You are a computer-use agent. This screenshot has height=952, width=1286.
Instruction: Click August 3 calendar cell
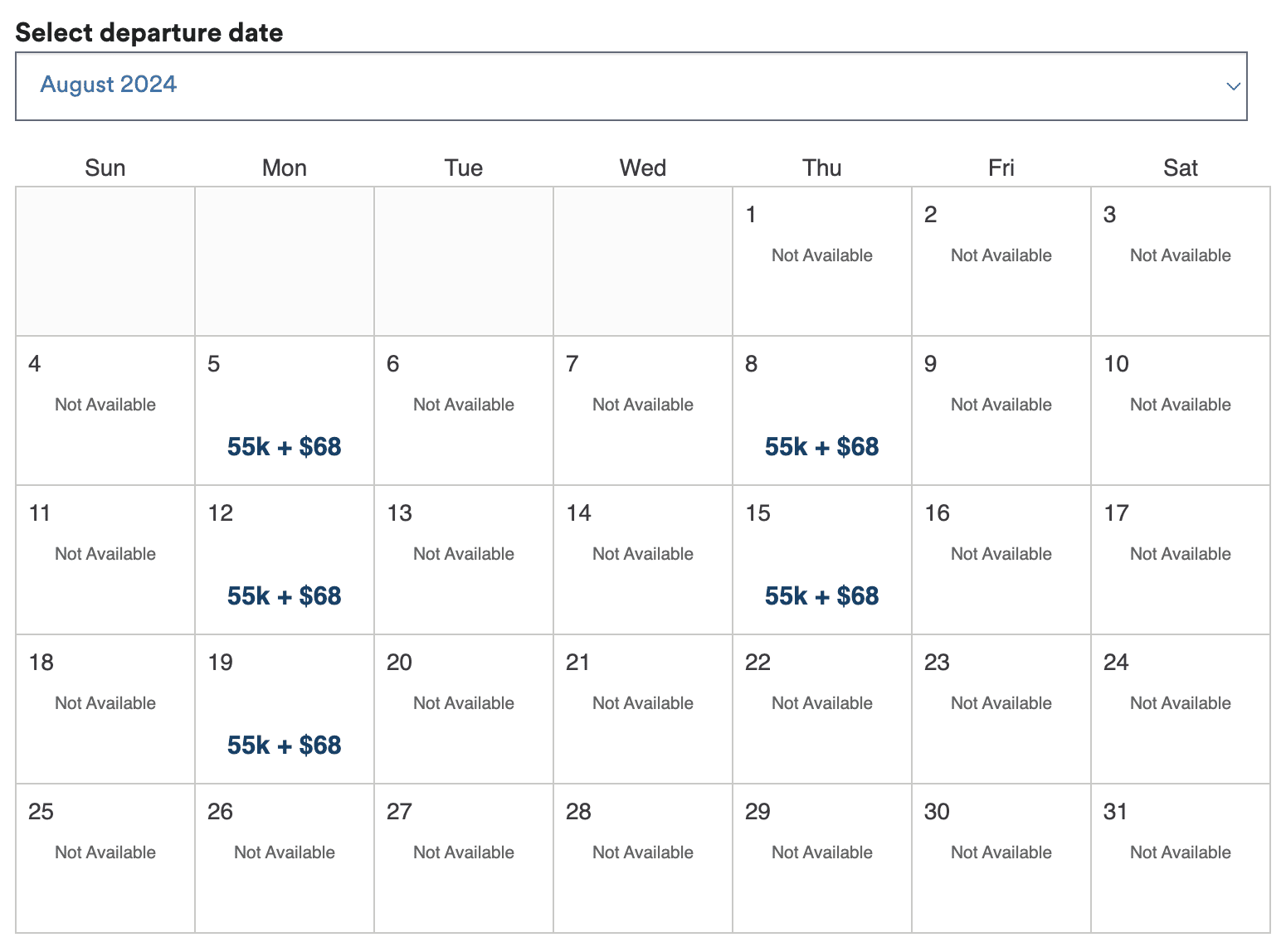pyautogui.click(x=1180, y=261)
